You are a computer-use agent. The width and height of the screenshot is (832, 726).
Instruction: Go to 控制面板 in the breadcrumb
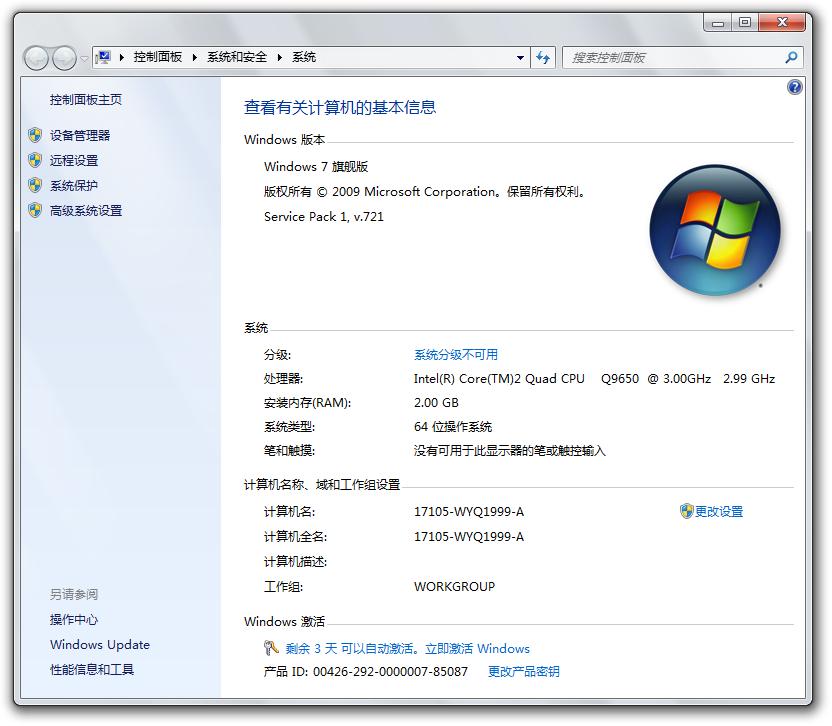158,58
